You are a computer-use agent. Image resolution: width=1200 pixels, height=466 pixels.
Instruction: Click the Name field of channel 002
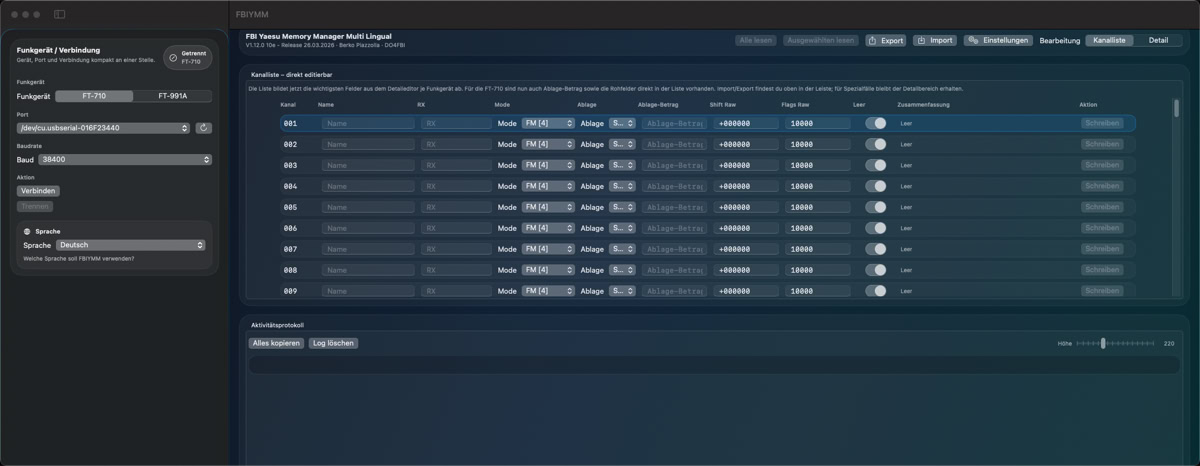point(367,144)
